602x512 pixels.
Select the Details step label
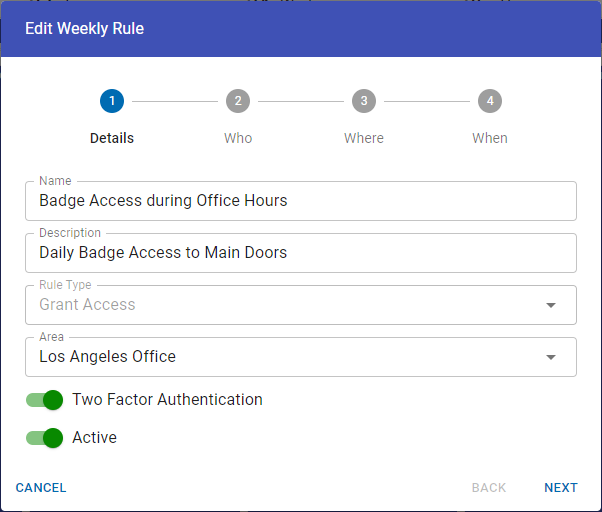coord(112,138)
